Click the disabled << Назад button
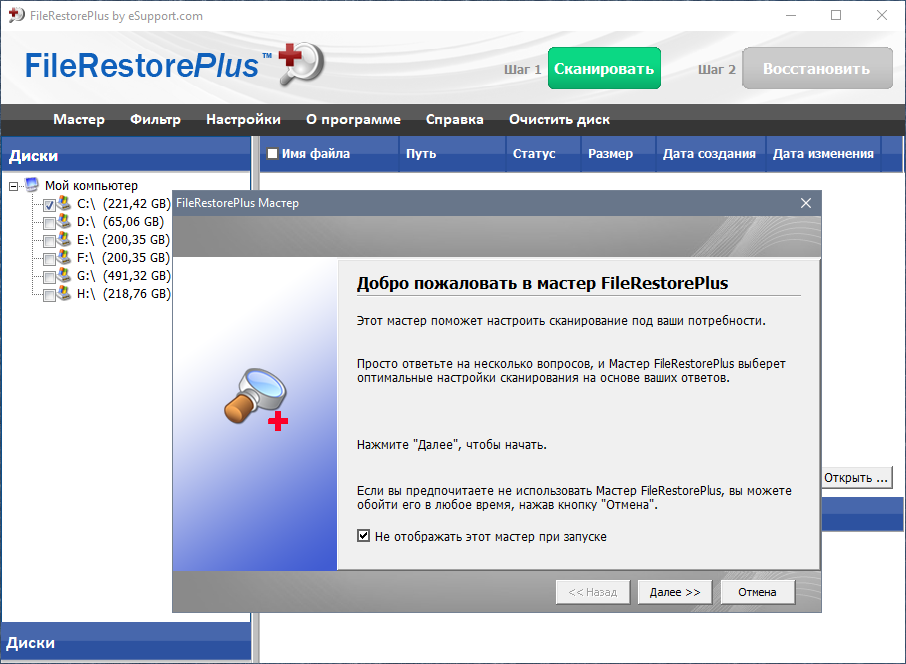The width and height of the screenshot is (906, 664). pyautogui.click(x=593, y=592)
